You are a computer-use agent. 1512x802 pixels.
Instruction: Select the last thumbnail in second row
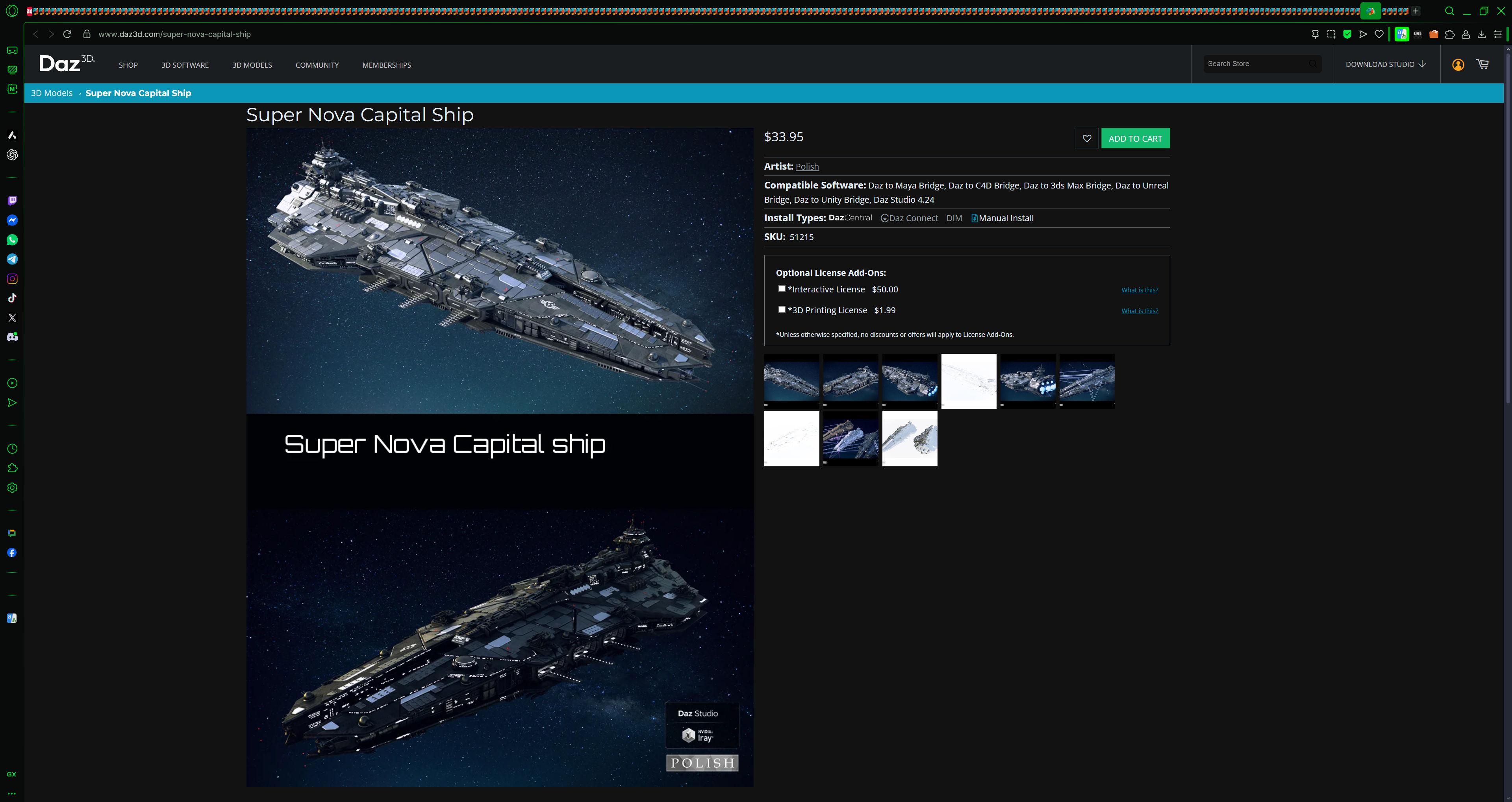tap(909, 438)
